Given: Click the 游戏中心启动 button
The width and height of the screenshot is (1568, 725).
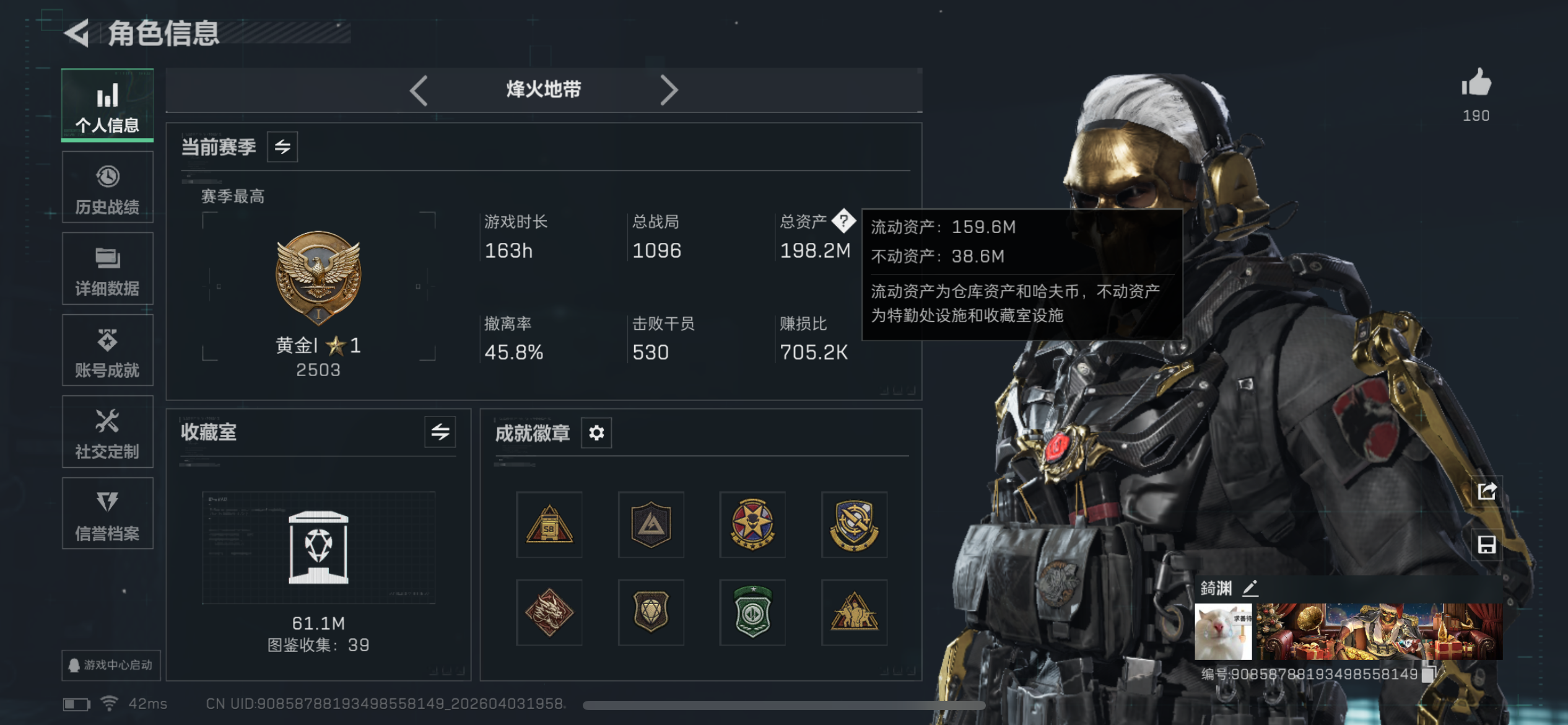Looking at the screenshot, I should pos(111,665).
